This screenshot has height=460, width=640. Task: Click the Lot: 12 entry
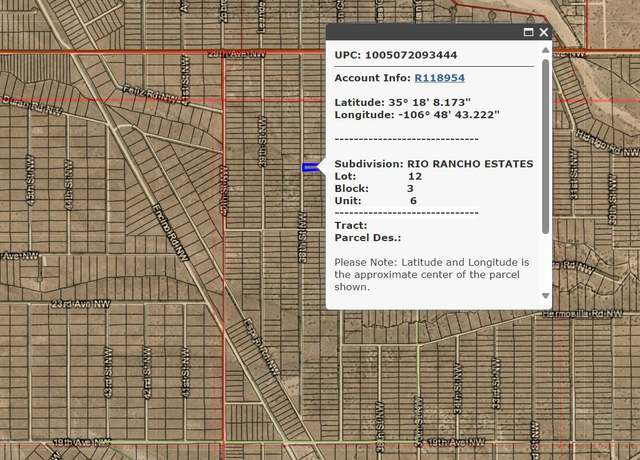pos(378,176)
